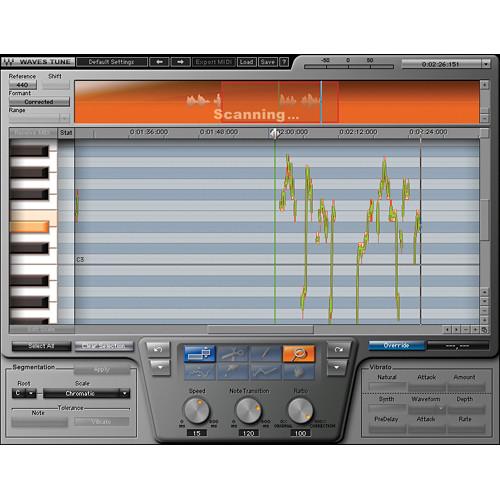The height and width of the screenshot is (500, 500).
Task: Toggle the Synth vibrato button
Action: pyautogui.click(x=387, y=408)
